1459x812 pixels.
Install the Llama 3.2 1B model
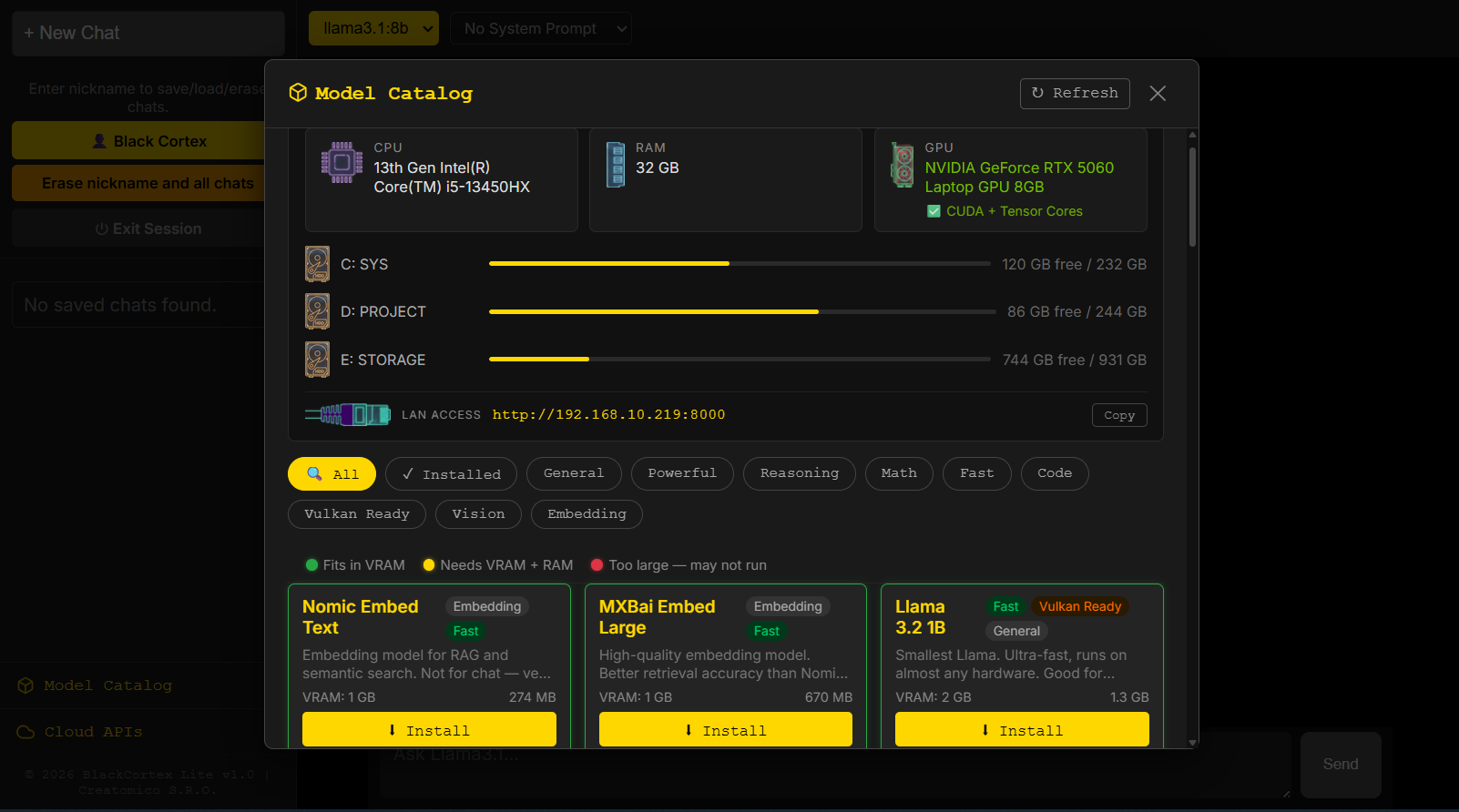click(x=1021, y=730)
